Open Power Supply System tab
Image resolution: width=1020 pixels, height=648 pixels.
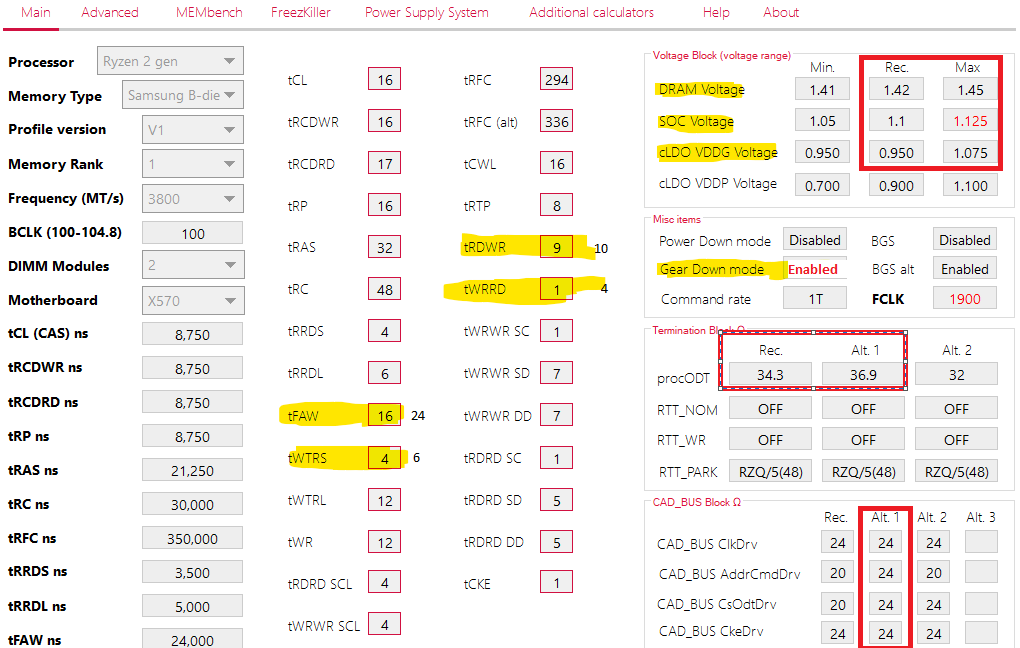[x=426, y=12]
